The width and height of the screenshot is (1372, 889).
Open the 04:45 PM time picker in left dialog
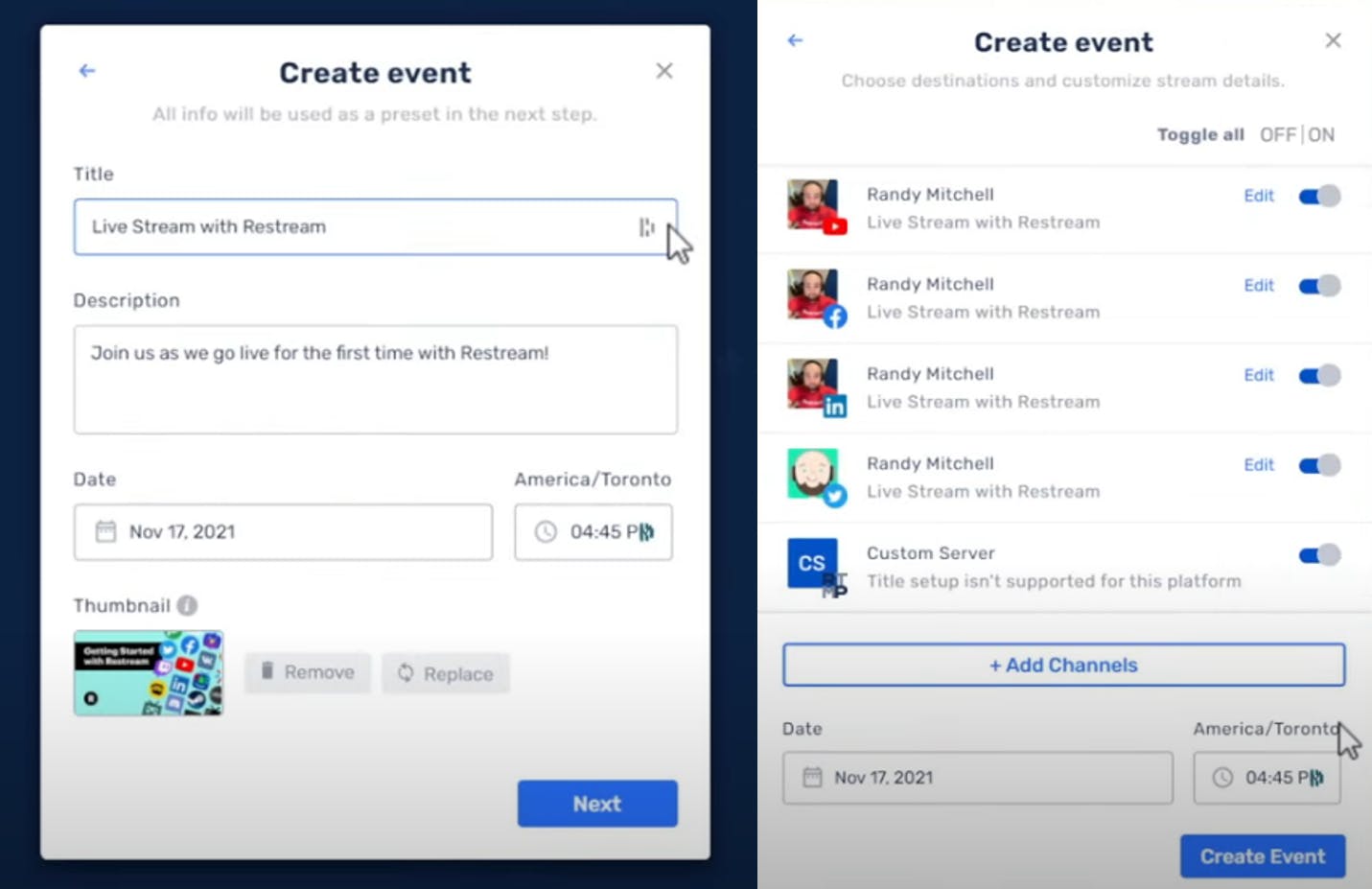click(593, 532)
